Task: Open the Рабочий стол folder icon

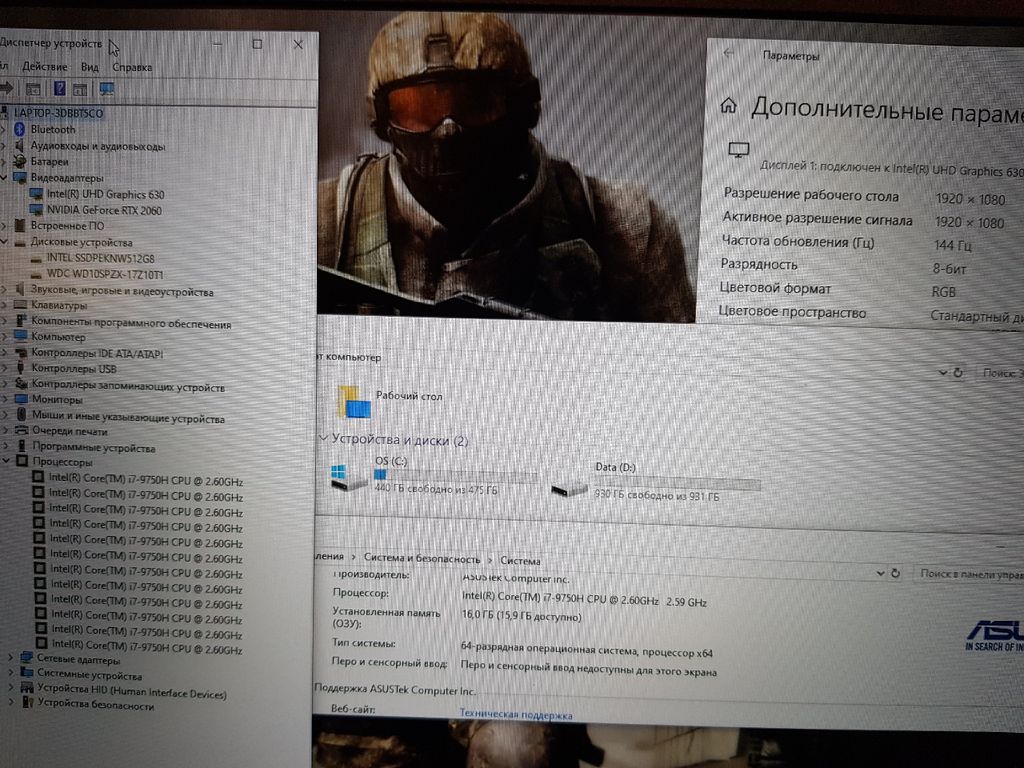Action: [354, 400]
